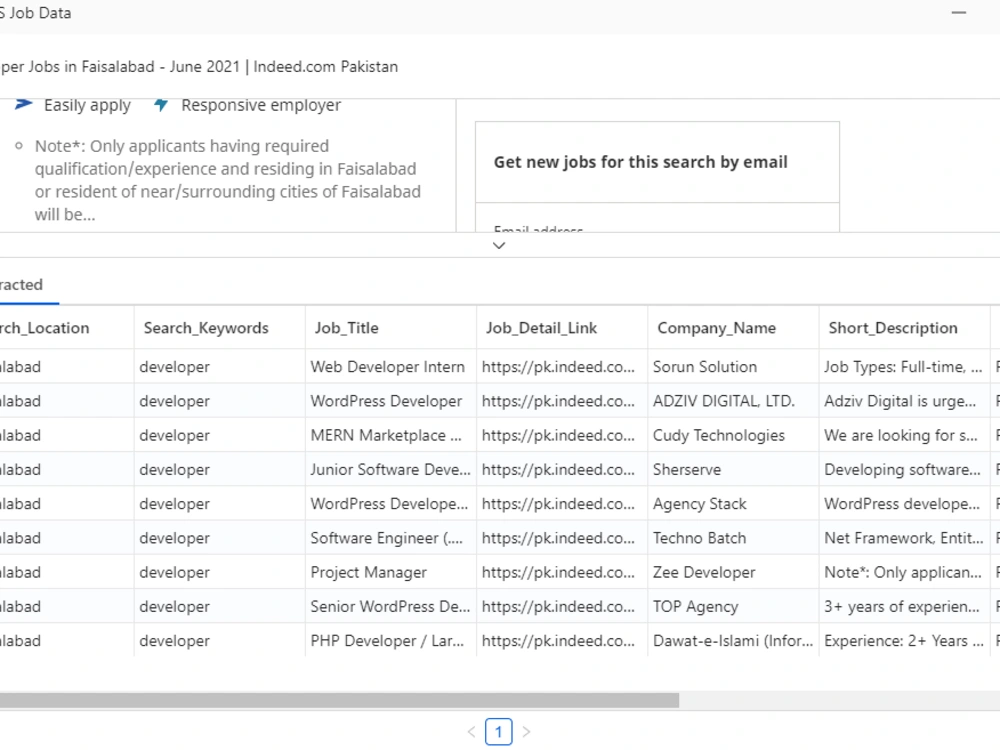Click the Techno Batch company cell

(x=733, y=538)
